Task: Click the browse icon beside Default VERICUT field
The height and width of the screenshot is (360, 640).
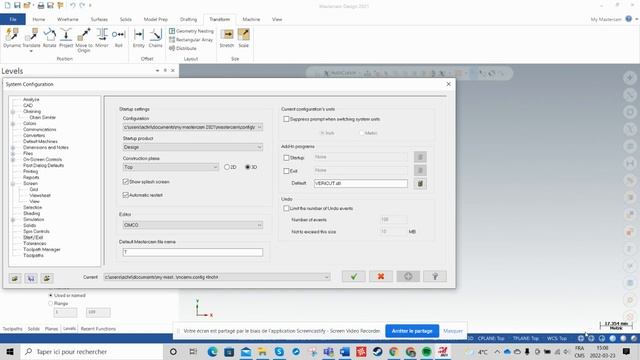Action: pyautogui.click(x=420, y=184)
